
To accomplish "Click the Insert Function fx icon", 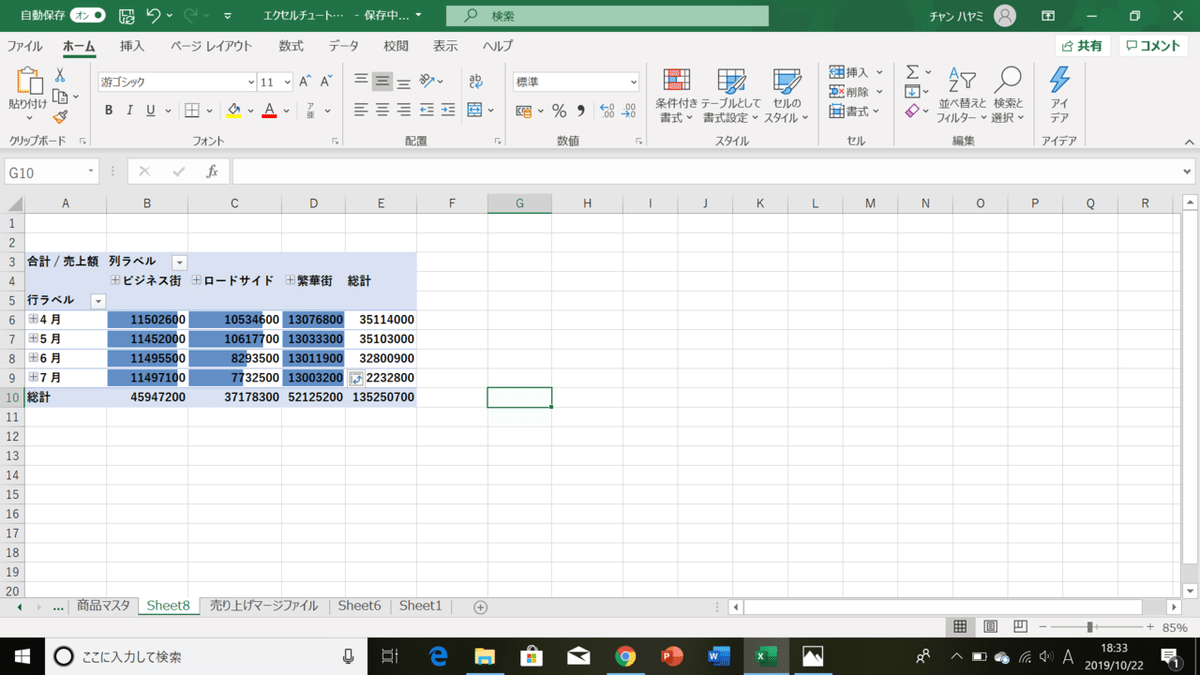I will click(x=212, y=172).
